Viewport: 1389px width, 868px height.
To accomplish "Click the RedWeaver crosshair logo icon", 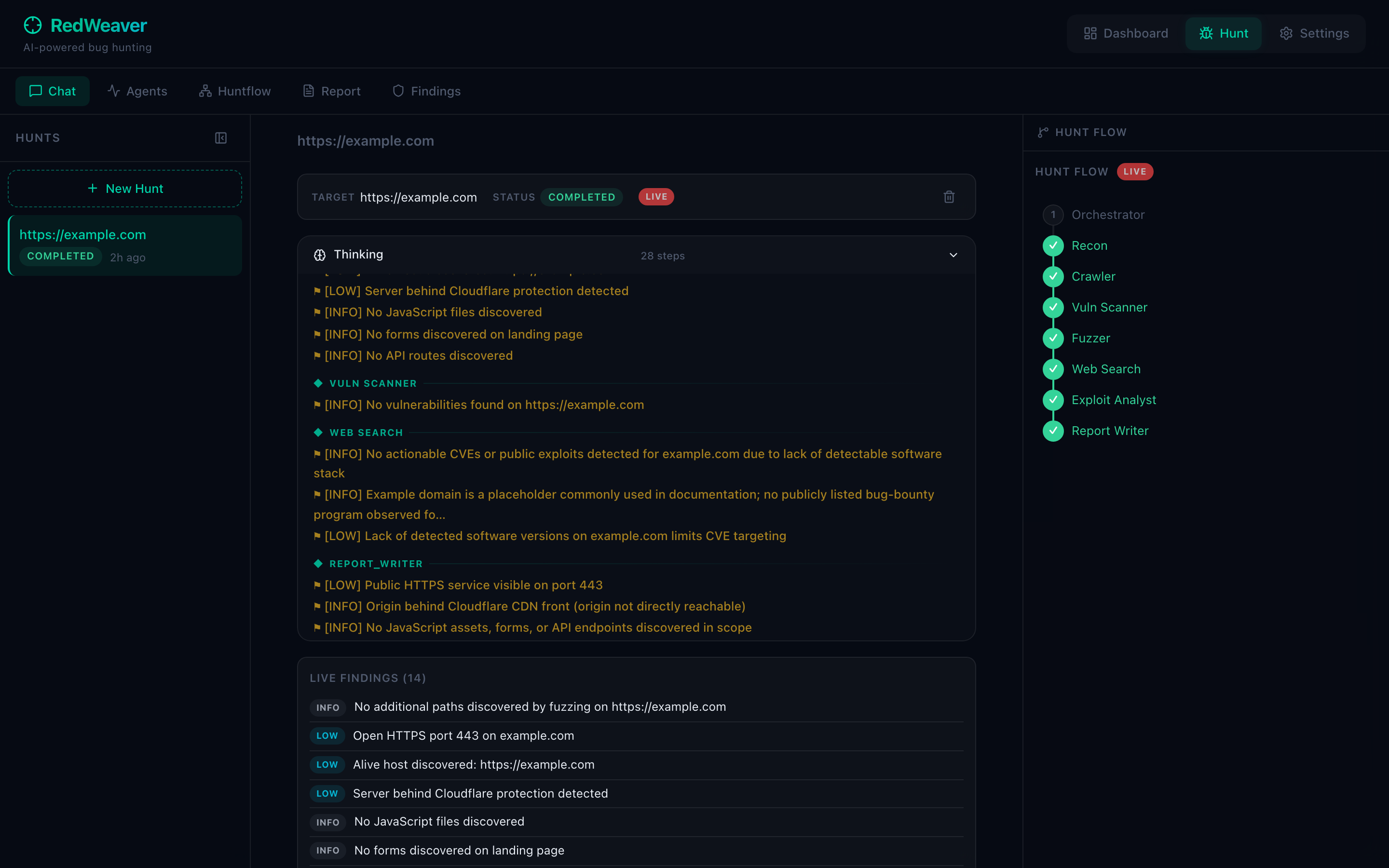I will (x=33, y=25).
